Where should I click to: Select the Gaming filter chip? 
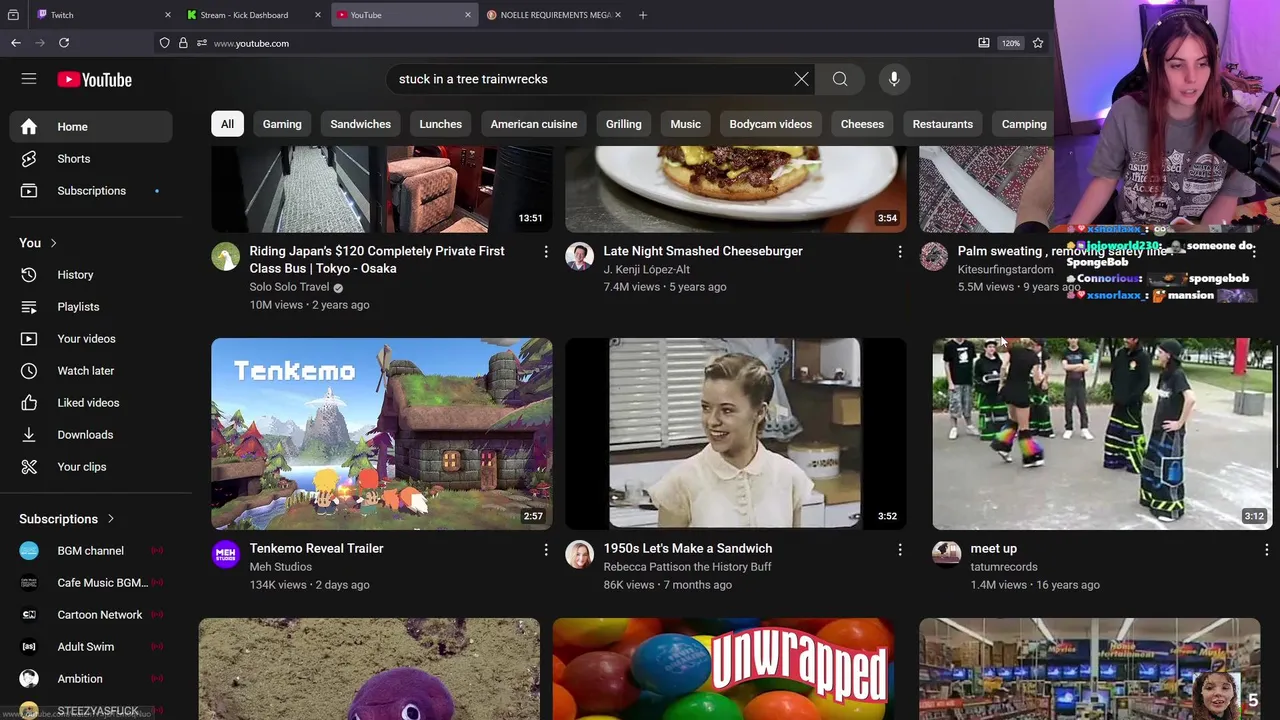point(282,124)
